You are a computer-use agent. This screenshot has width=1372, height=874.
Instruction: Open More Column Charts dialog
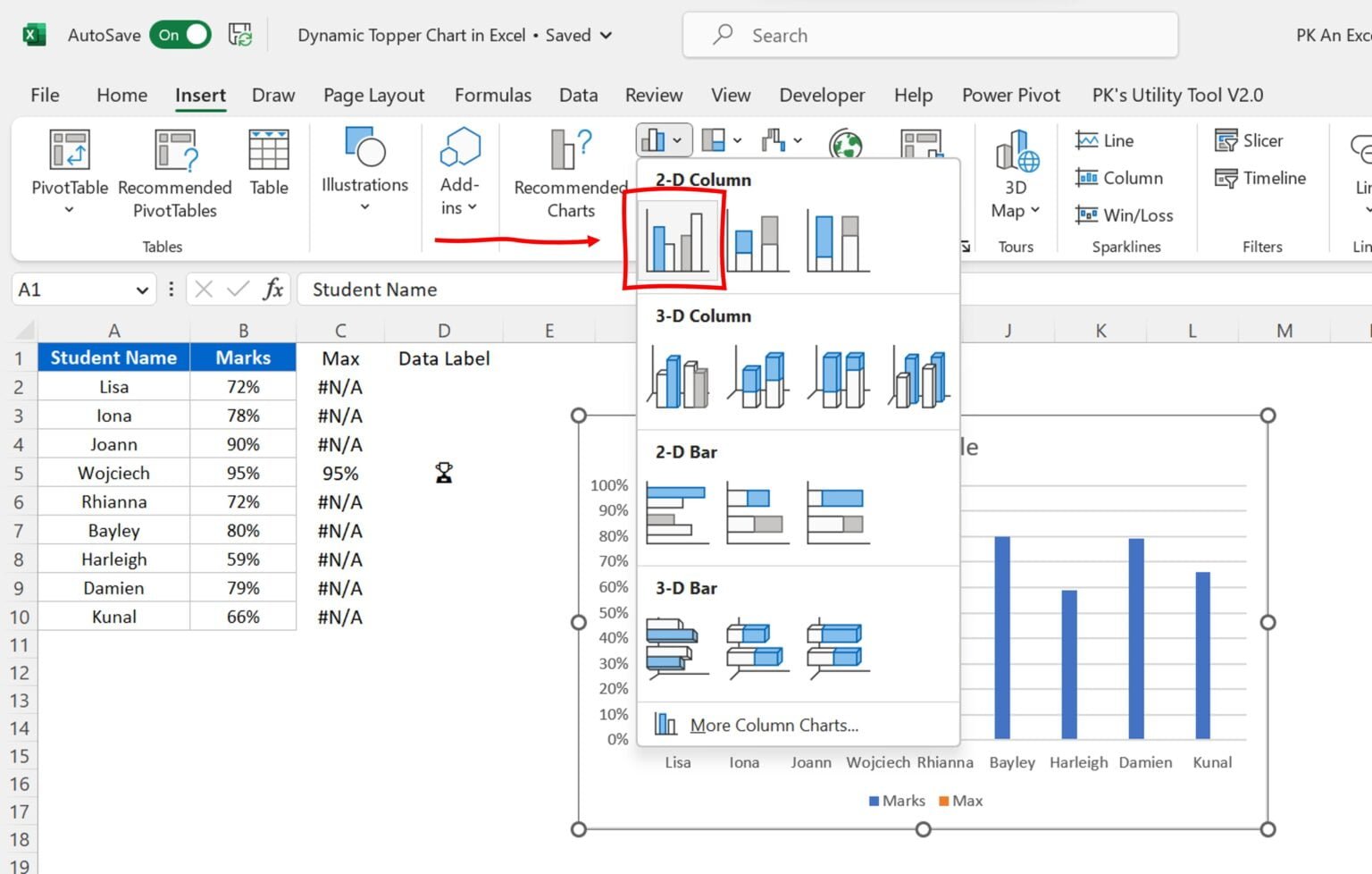[773, 725]
